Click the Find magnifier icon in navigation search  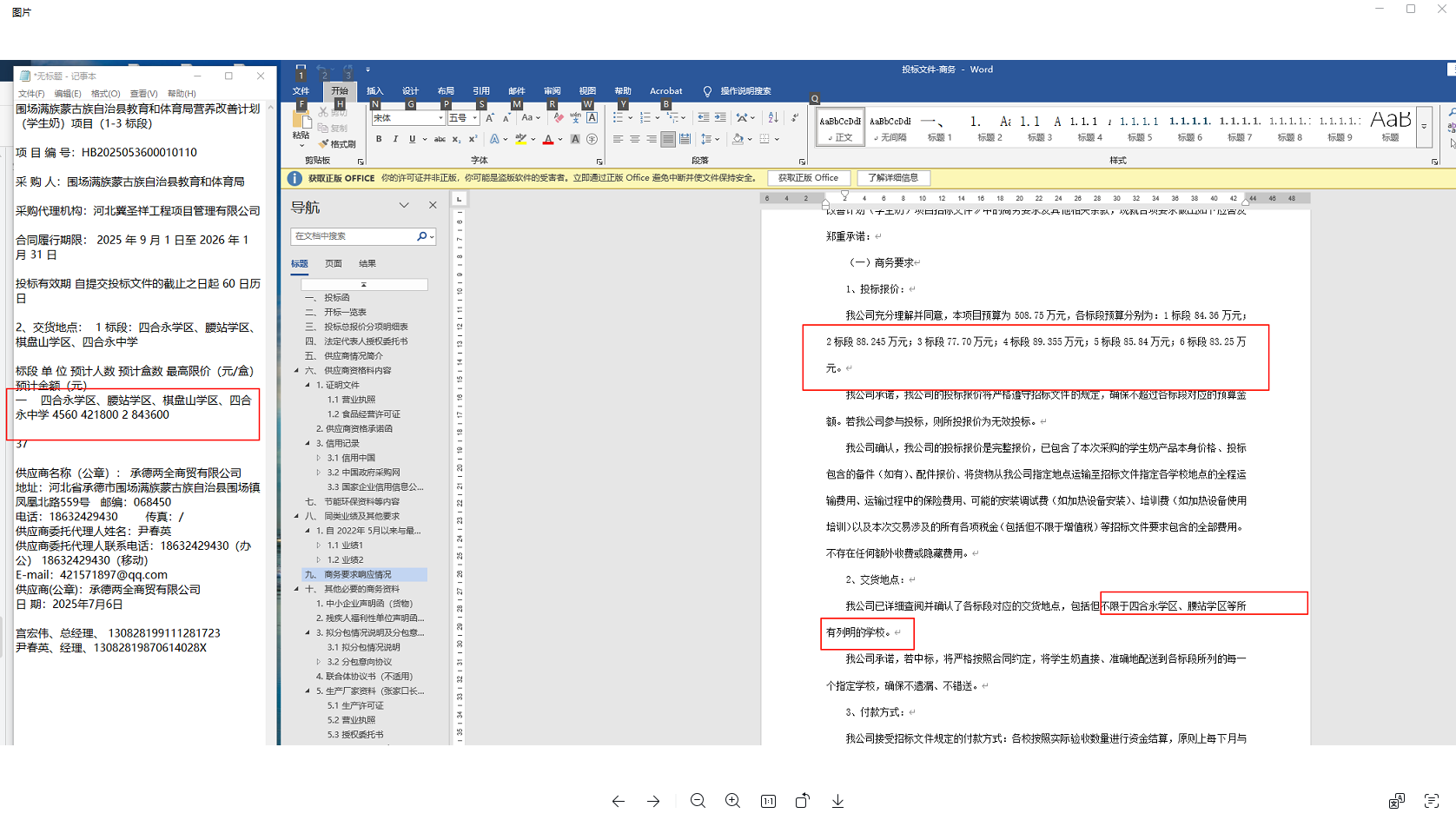tap(422, 236)
